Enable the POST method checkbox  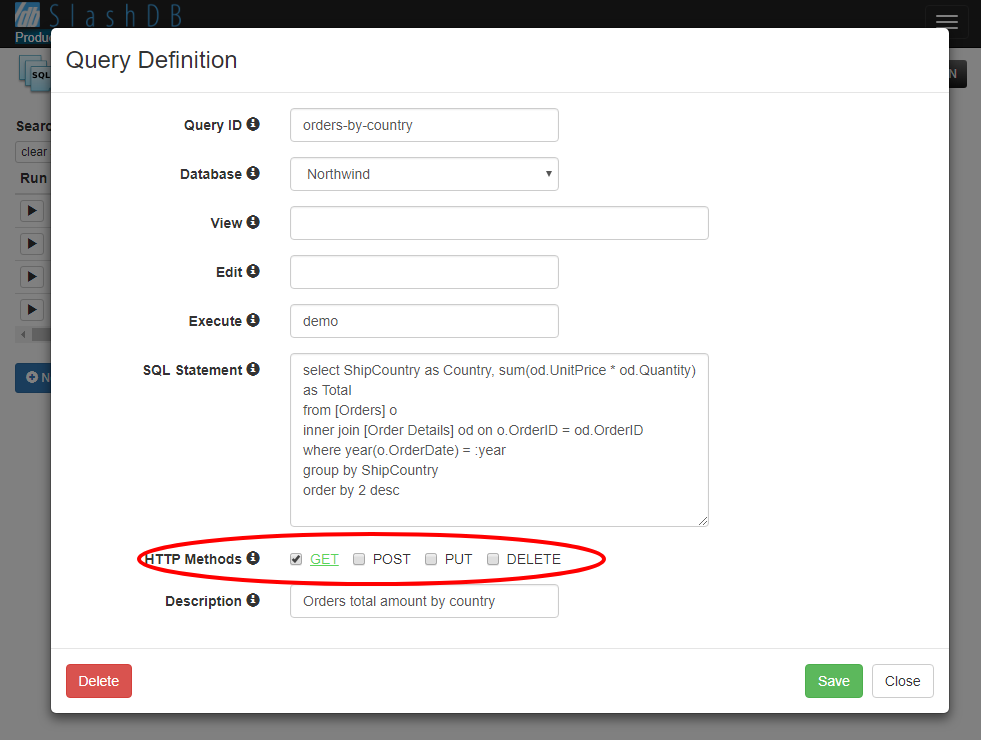point(358,559)
